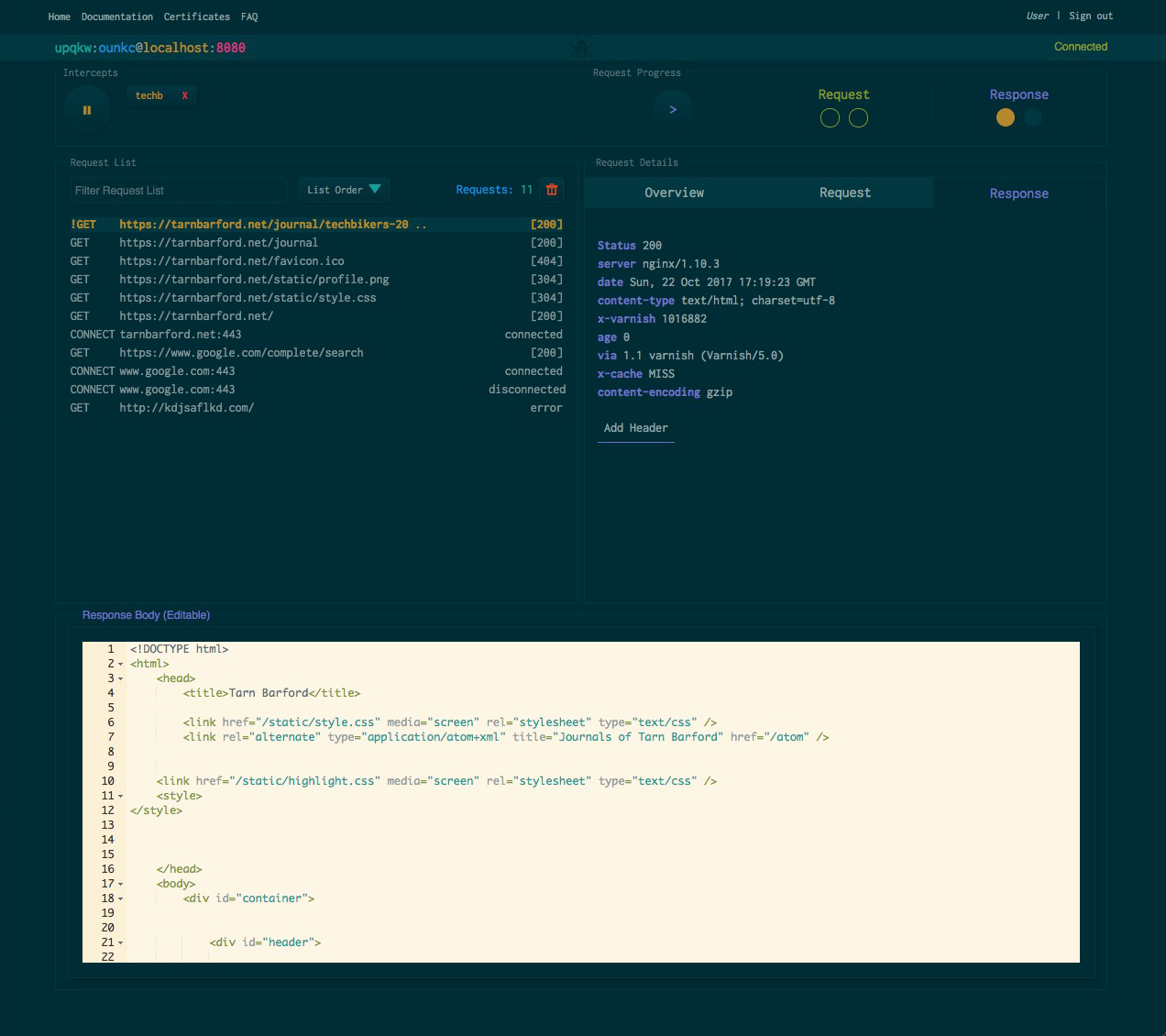Image resolution: width=1166 pixels, height=1036 pixels.
Task: Click the proxy address upqkw:ounkc@localhost:8080
Action: (150, 48)
